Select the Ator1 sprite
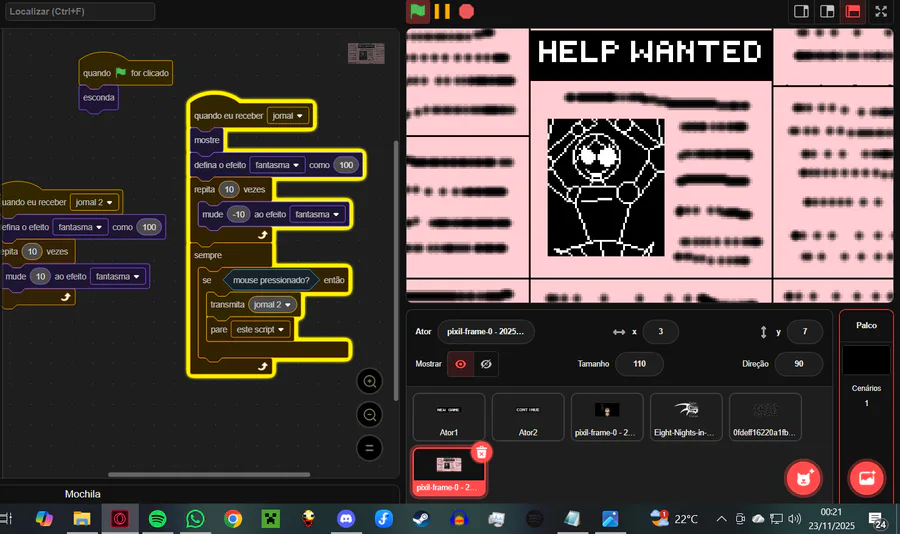This screenshot has height=534, width=900. pyautogui.click(x=449, y=417)
